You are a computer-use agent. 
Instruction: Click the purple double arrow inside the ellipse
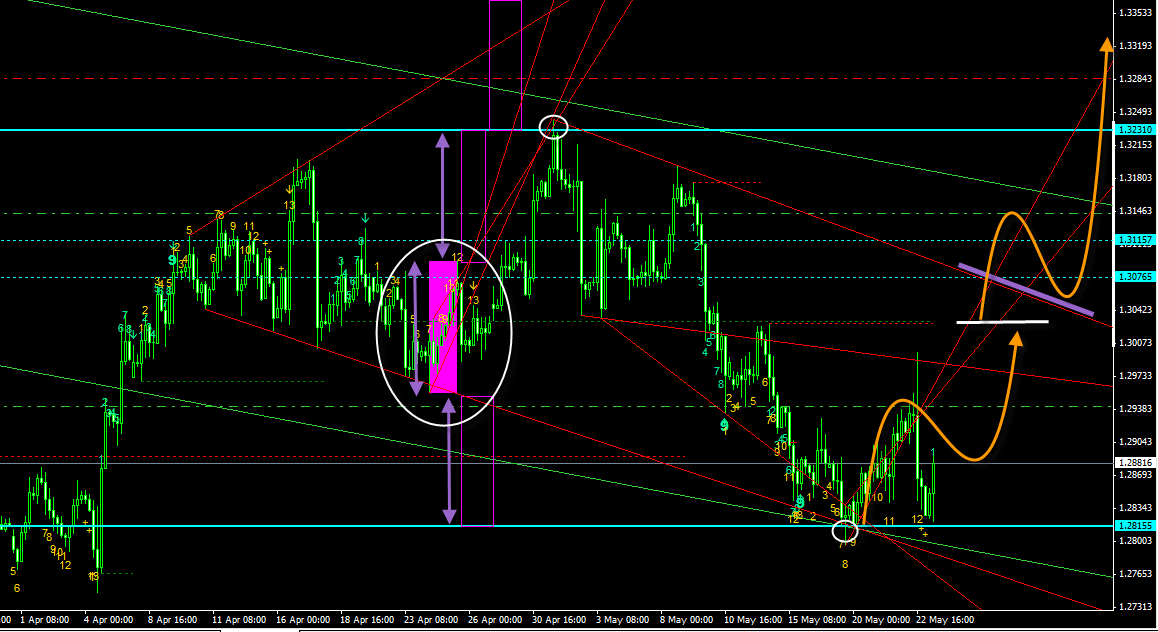pos(414,328)
